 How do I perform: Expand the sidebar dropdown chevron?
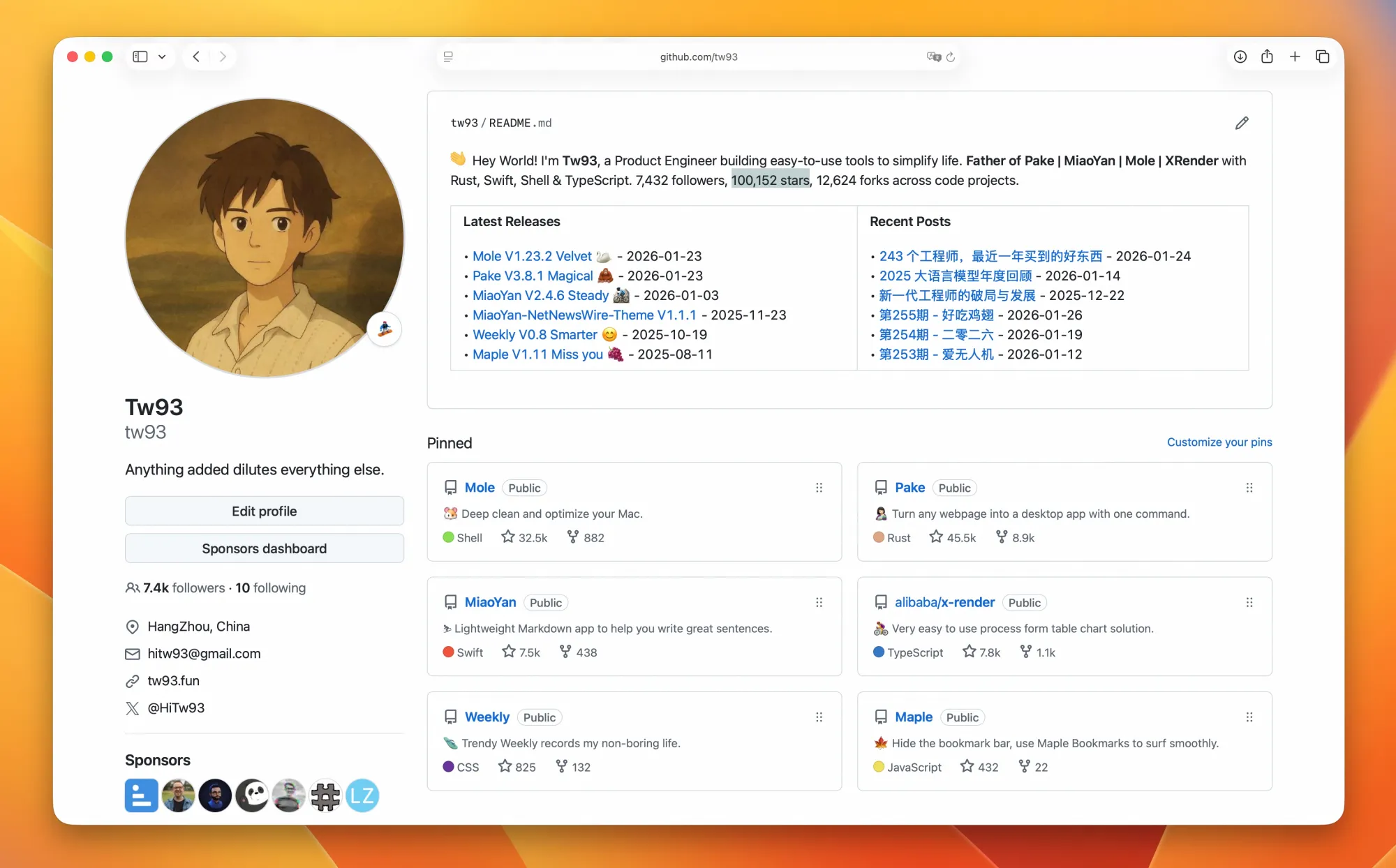click(162, 57)
